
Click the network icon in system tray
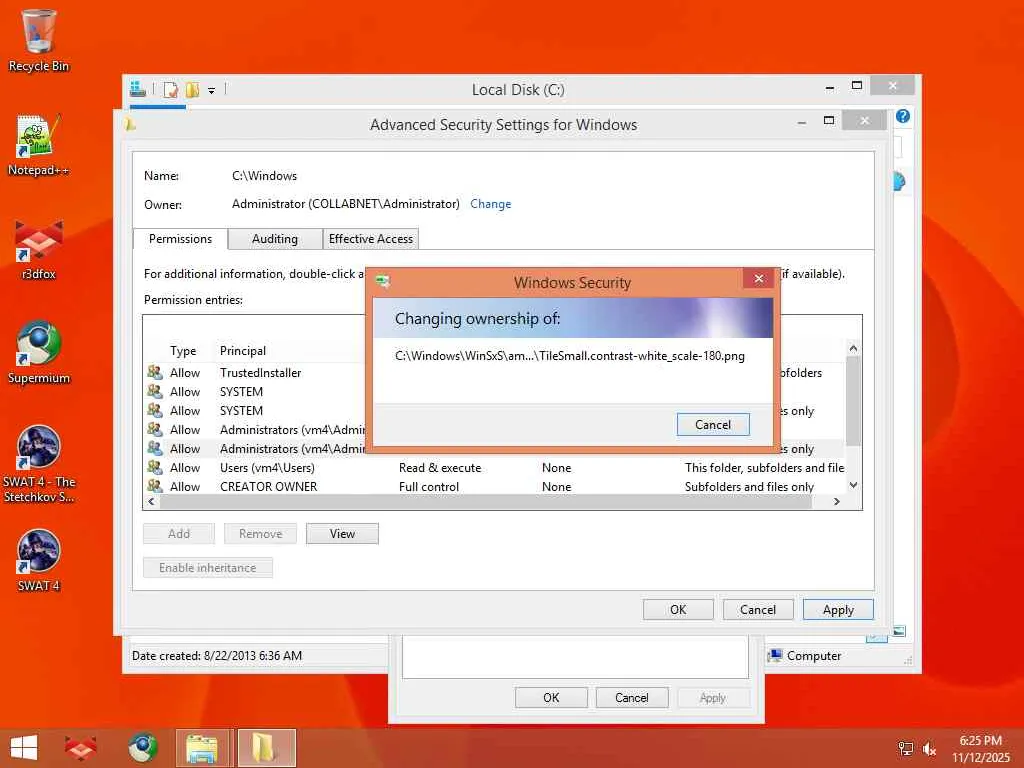(x=906, y=749)
